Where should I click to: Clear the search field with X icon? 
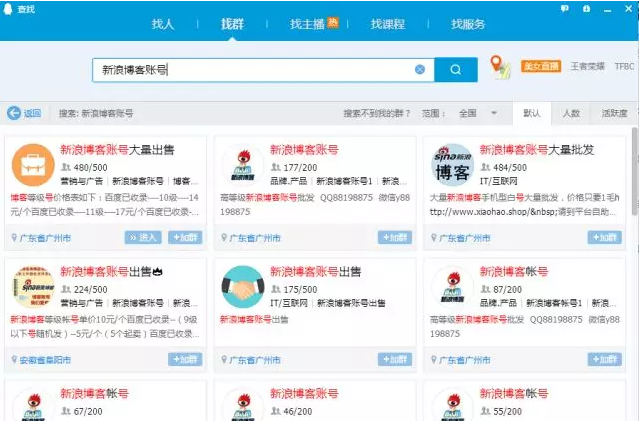(x=420, y=70)
